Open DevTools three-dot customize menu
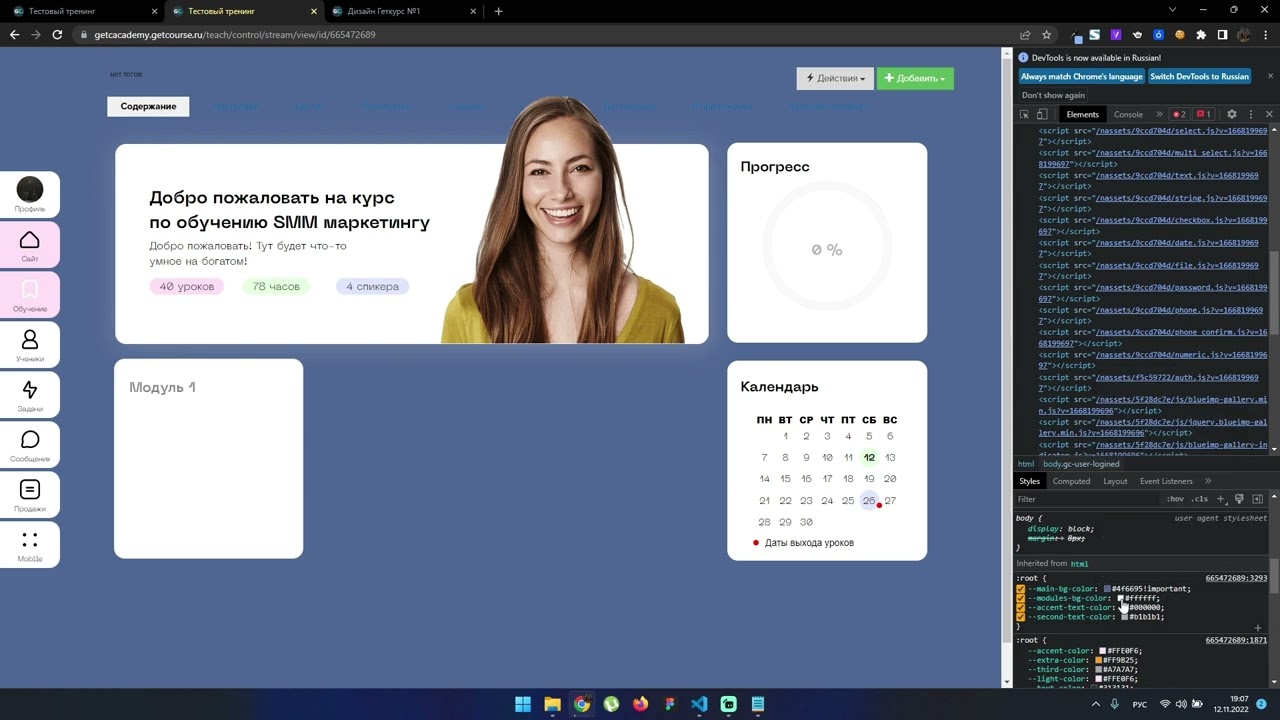The width and height of the screenshot is (1280, 720). point(1250,114)
